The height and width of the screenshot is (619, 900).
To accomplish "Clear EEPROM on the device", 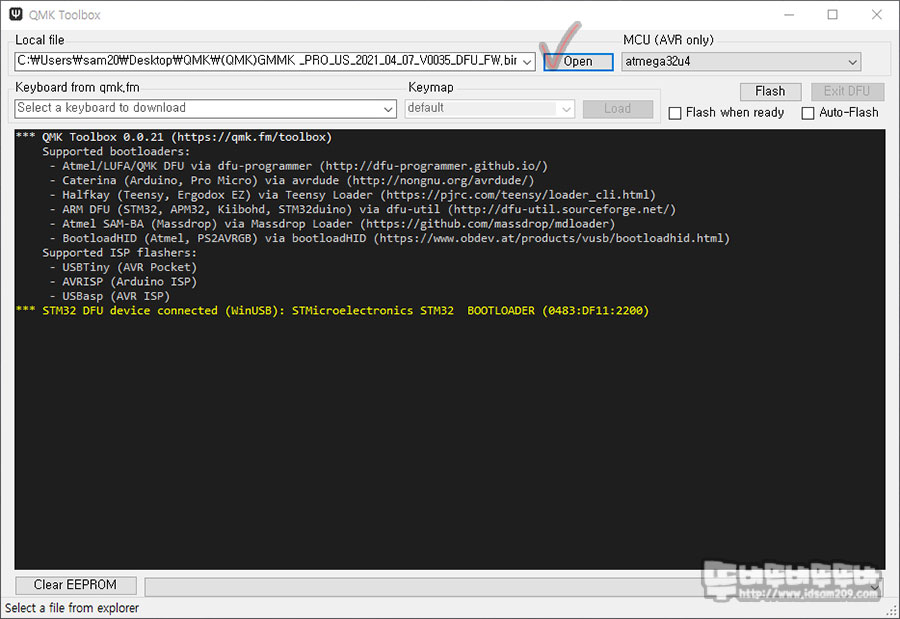I will pos(75,585).
